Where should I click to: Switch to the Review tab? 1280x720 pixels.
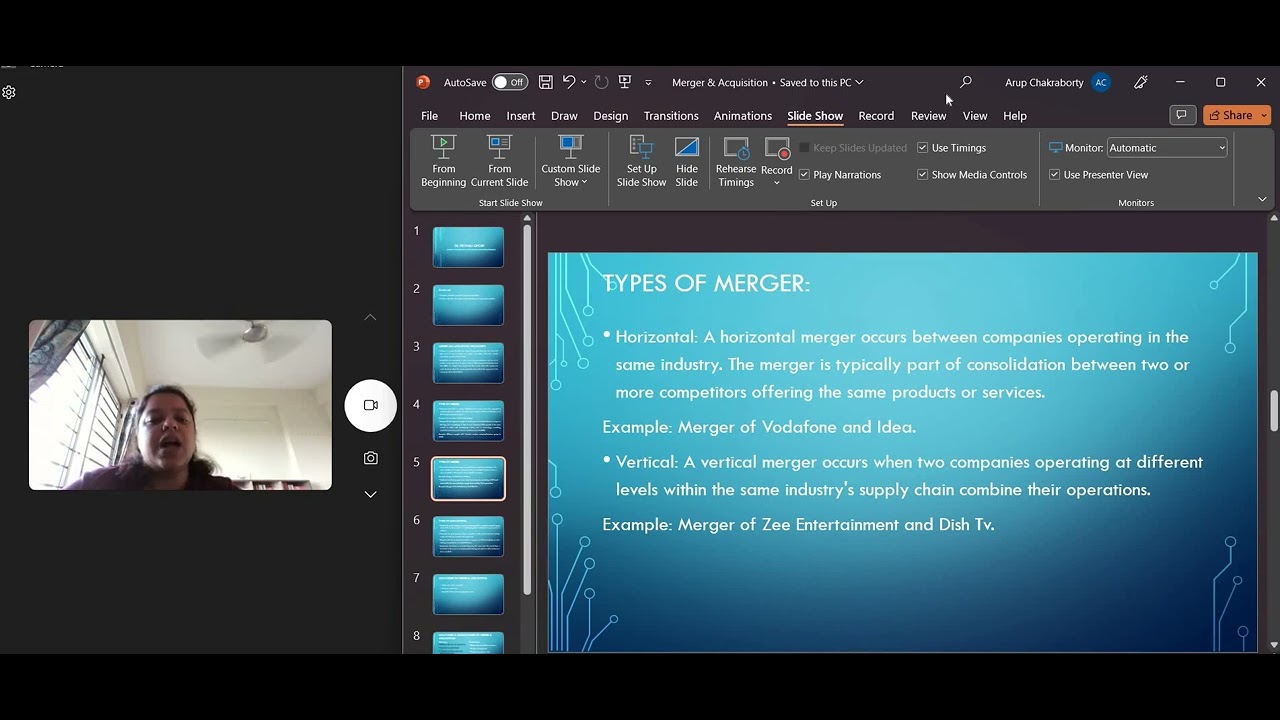point(928,116)
